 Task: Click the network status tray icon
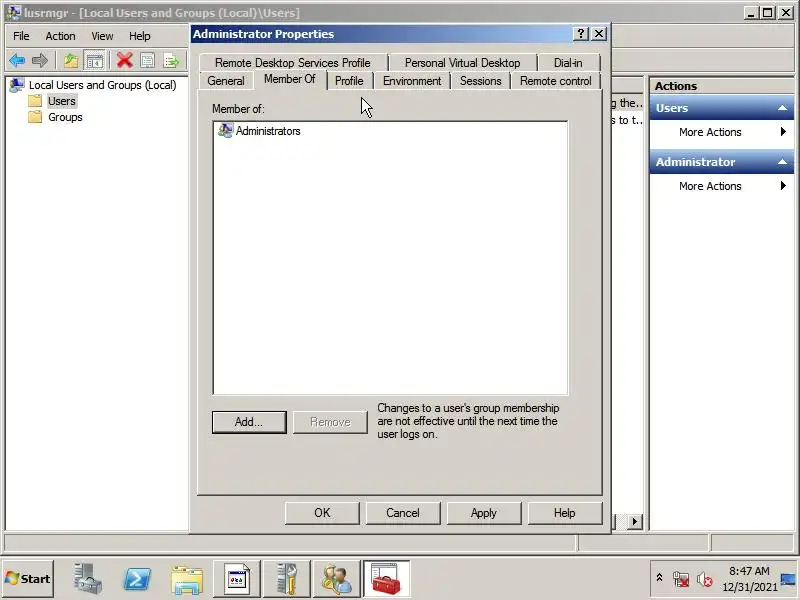[681, 579]
